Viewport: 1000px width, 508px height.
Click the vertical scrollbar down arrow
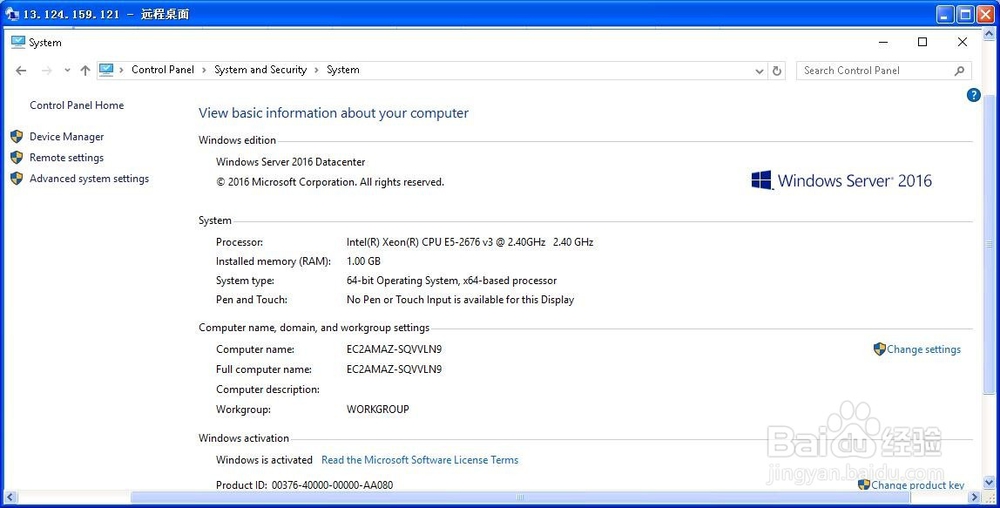[x=990, y=483]
